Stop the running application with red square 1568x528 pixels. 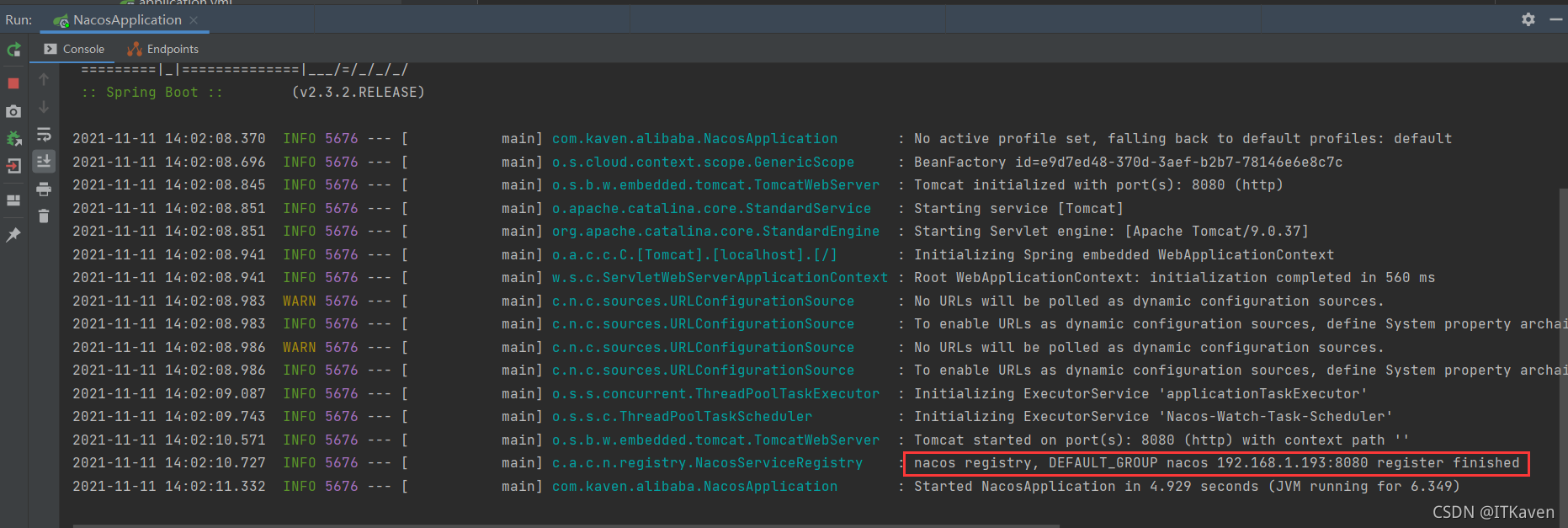pos(13,83)
